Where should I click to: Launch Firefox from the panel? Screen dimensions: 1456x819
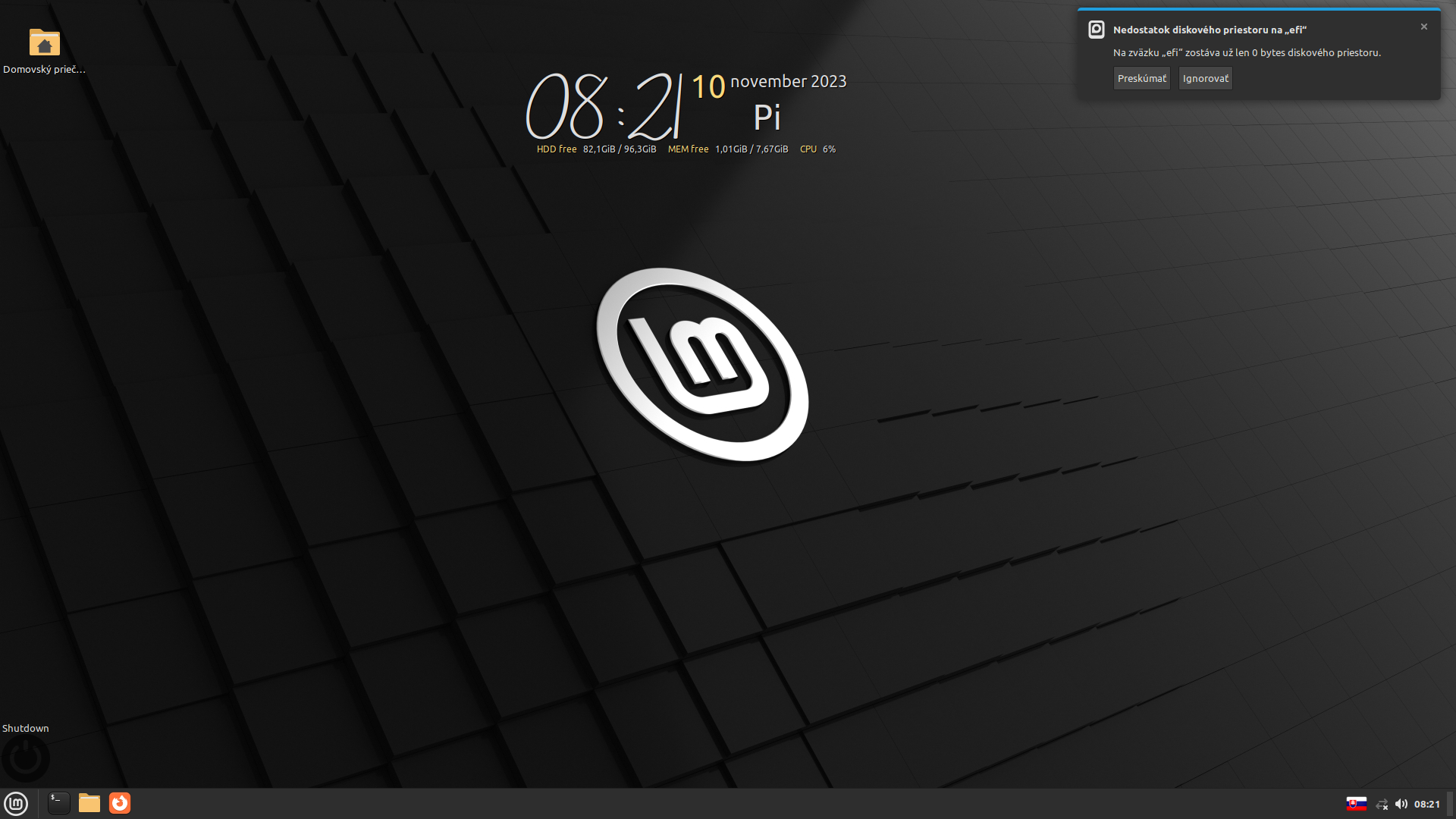click(x=120, y=803)
